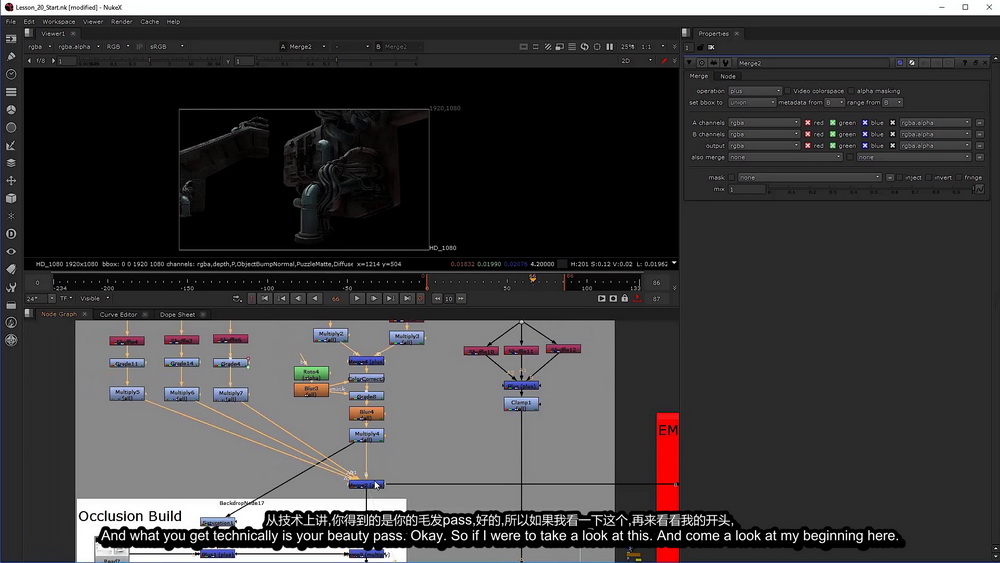The height and width of the screenshot is (563, 1000).
Task: Click the Merge2 node name field
Action: point(812,63)
